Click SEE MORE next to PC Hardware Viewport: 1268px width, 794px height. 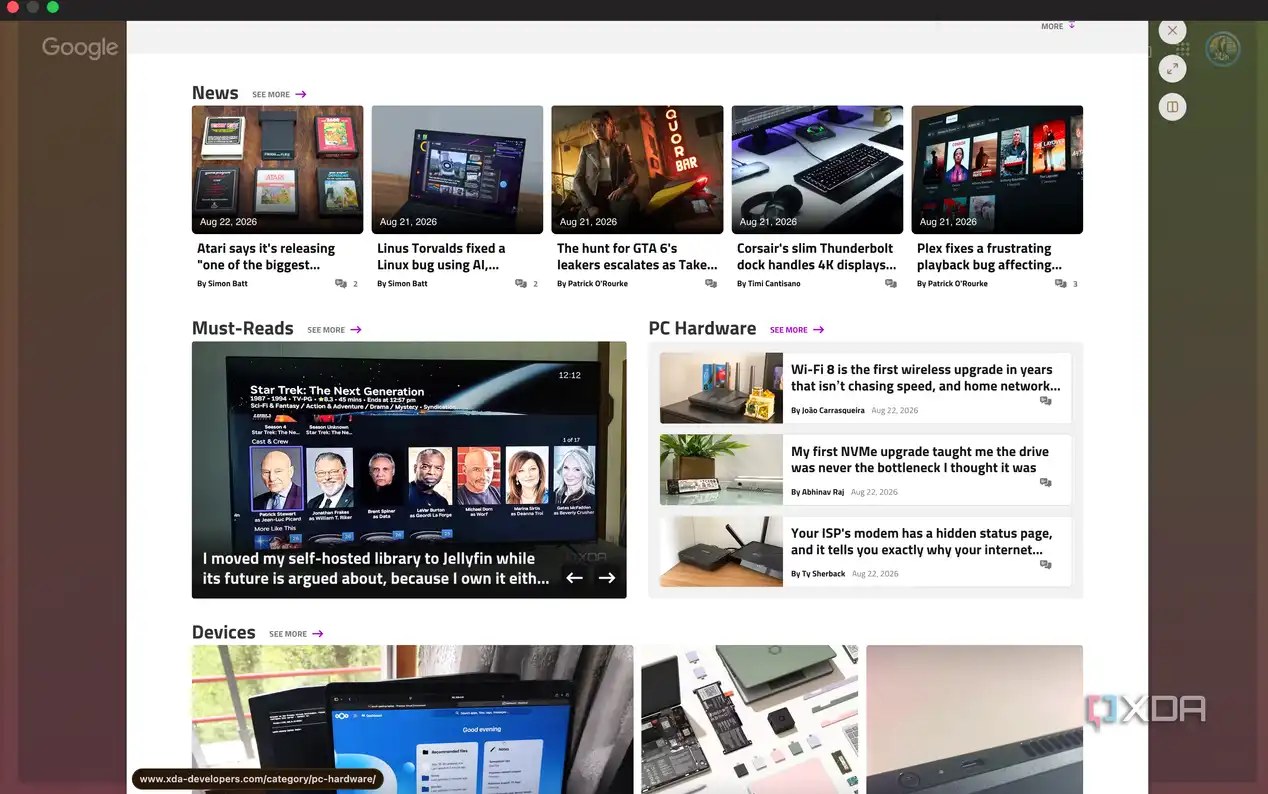pyautogui.click(x=797, y=329)
